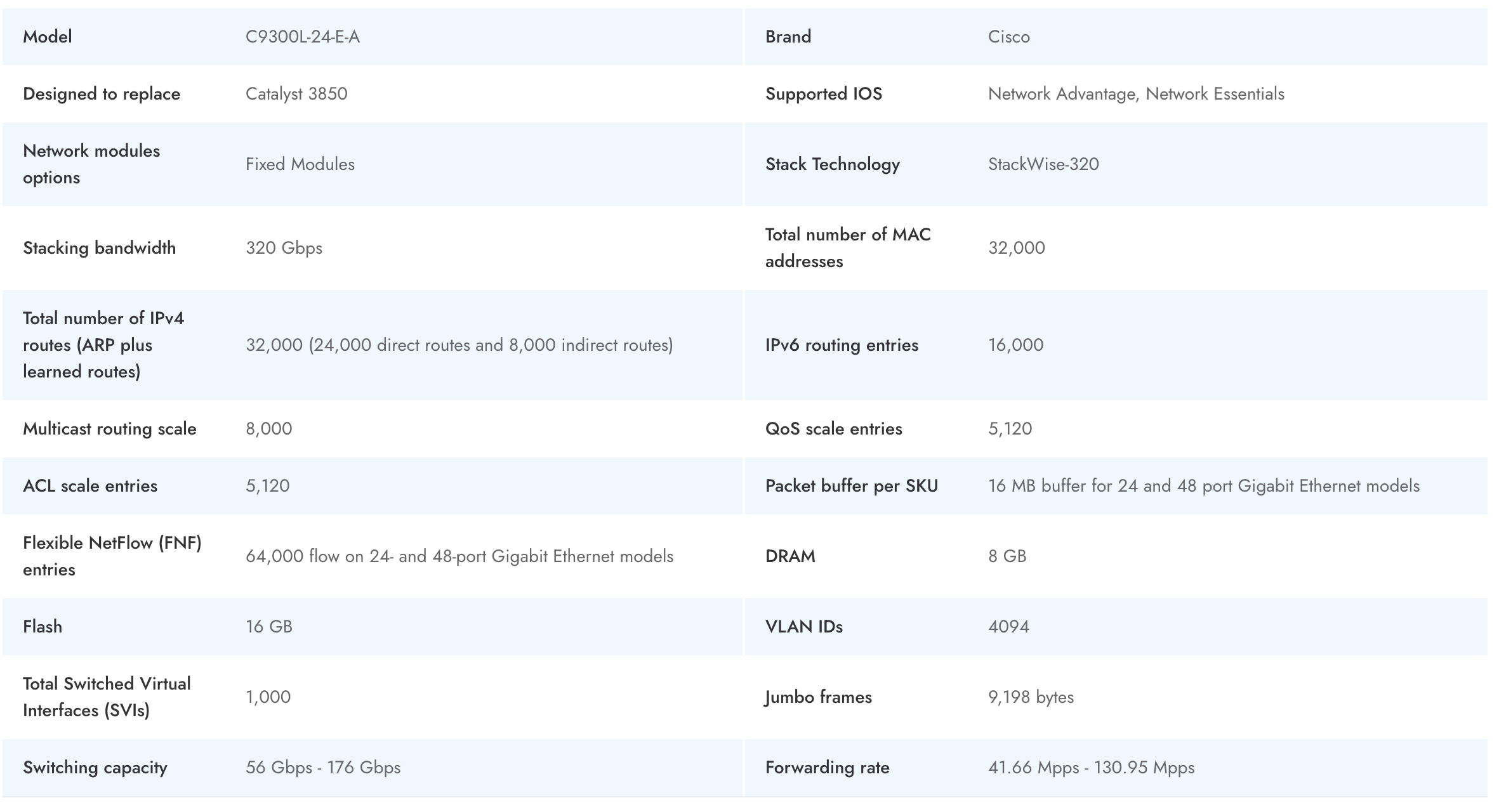Click the Catalyst 3850 text
The width and height of the screenshot is (1499, 812).
(x=296, y=94)
